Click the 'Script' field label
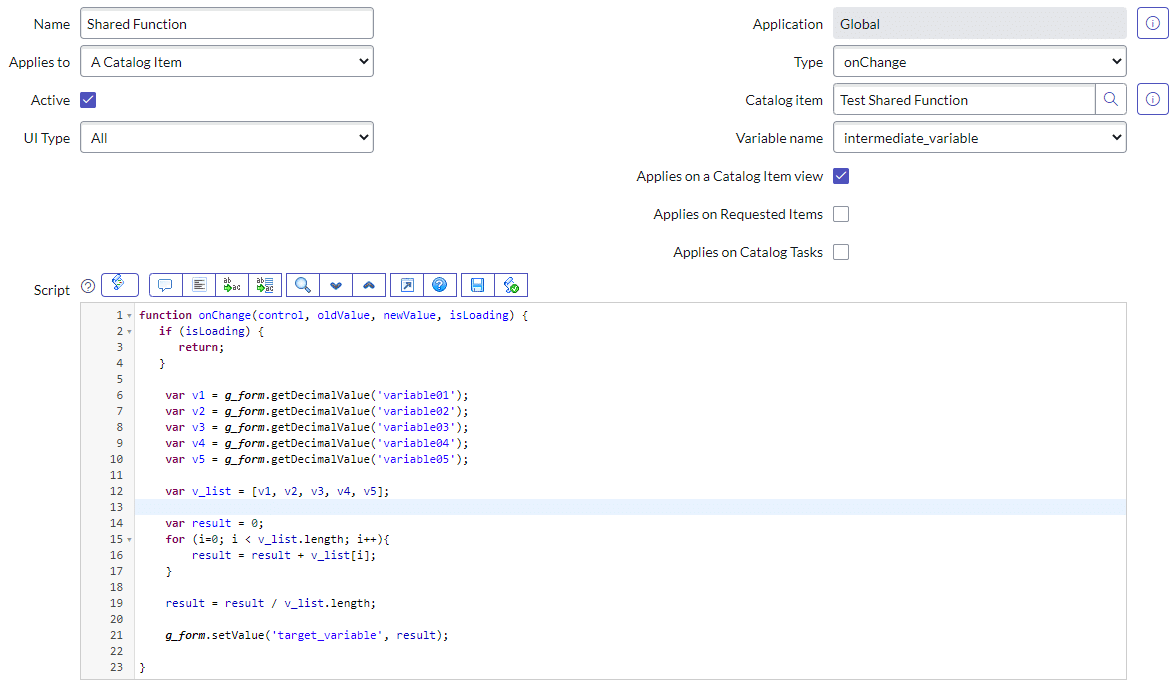The image size is (1176, 687). (52, 290)
